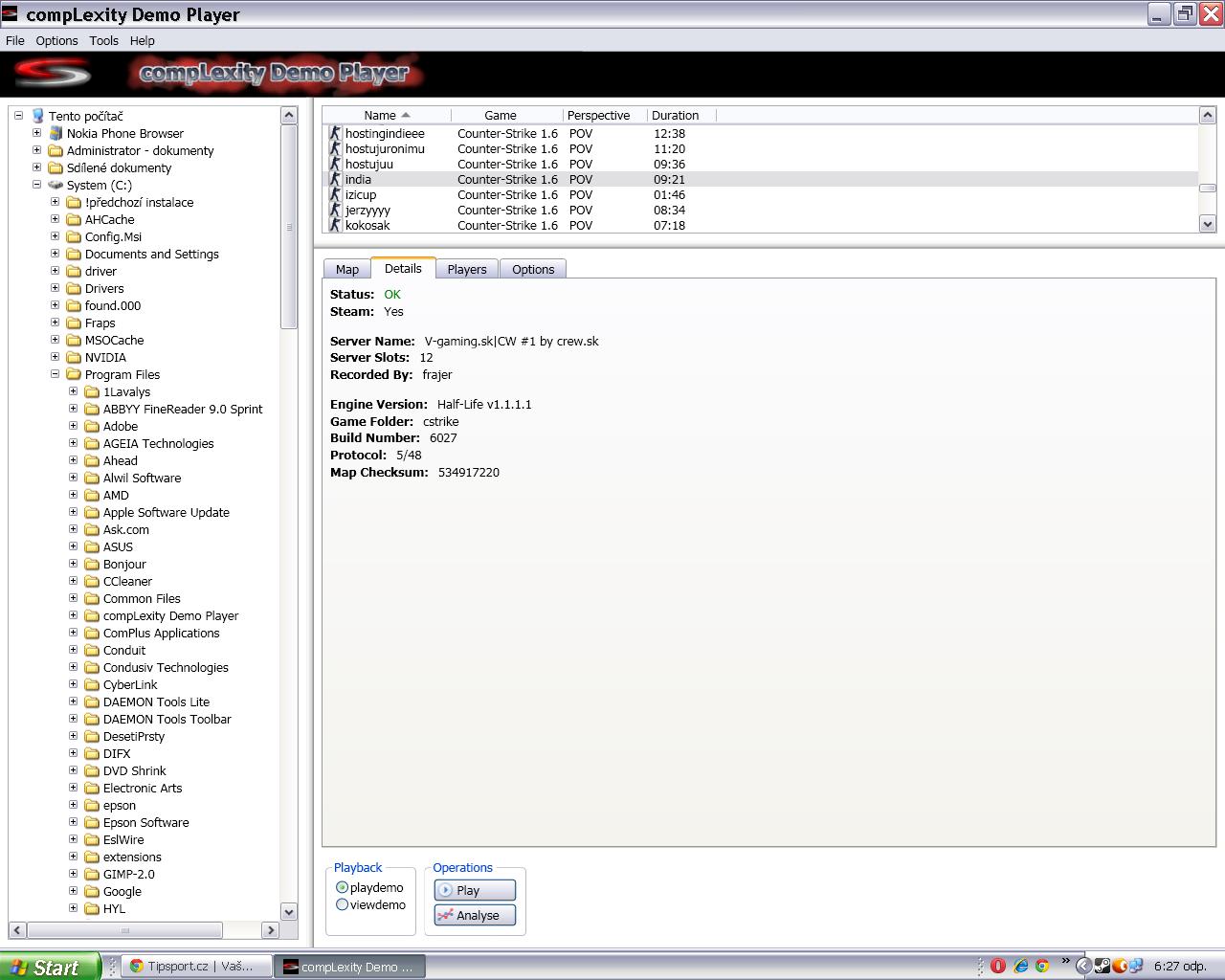The image size is (1225, 980).
Task: Click the Analyse button
Action: (x=475, y=915)
